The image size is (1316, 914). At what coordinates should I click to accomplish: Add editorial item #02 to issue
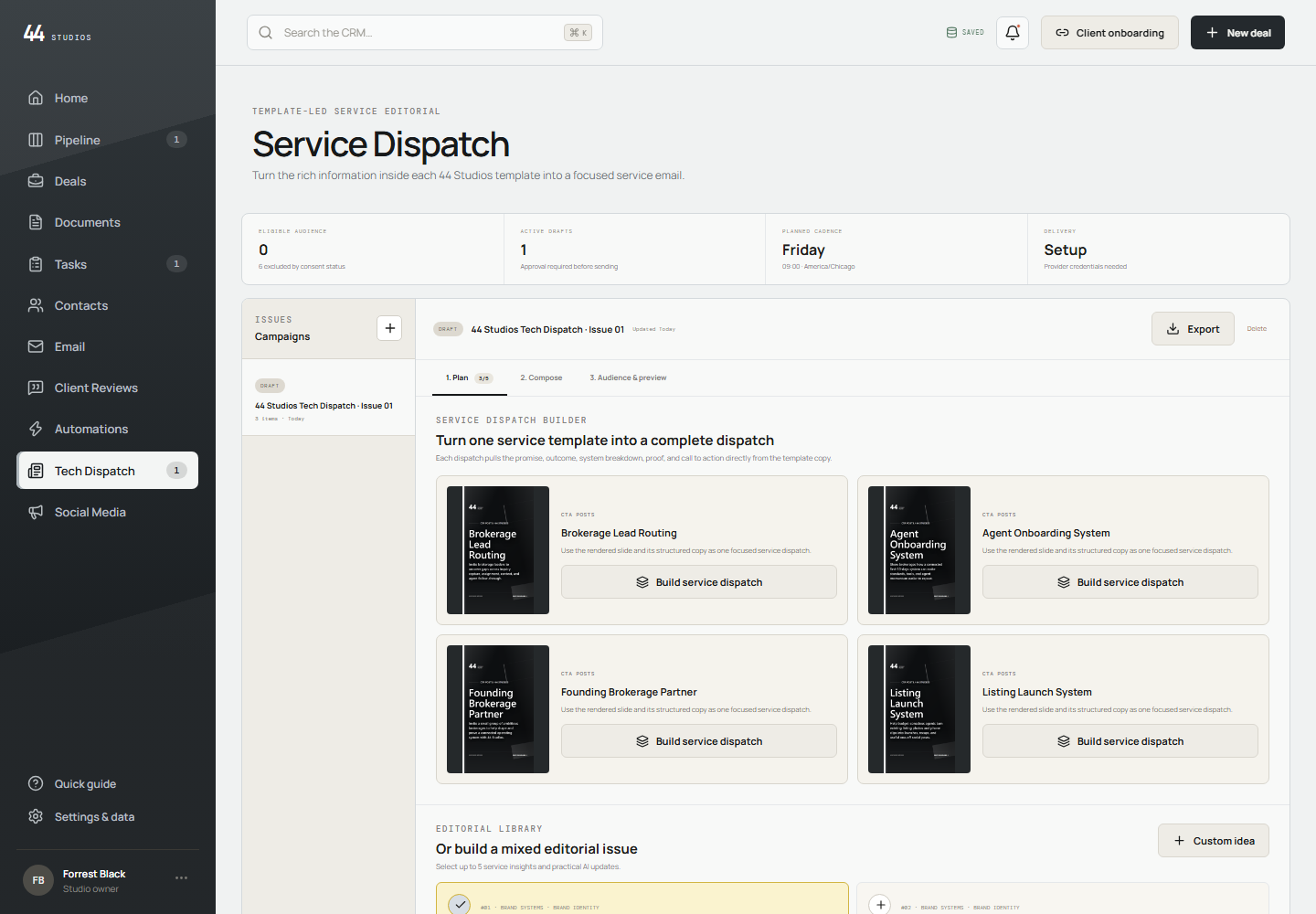click(880, 904)
